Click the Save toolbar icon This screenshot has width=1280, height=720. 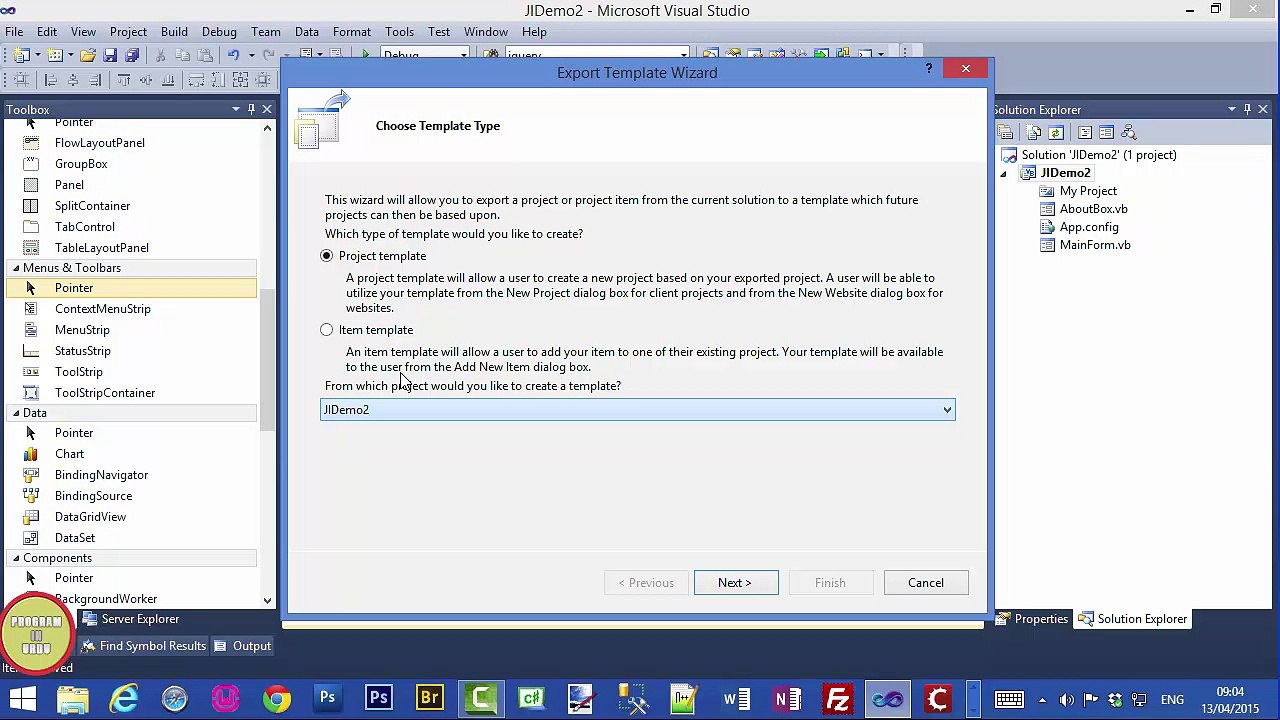[x=110, y=55]
